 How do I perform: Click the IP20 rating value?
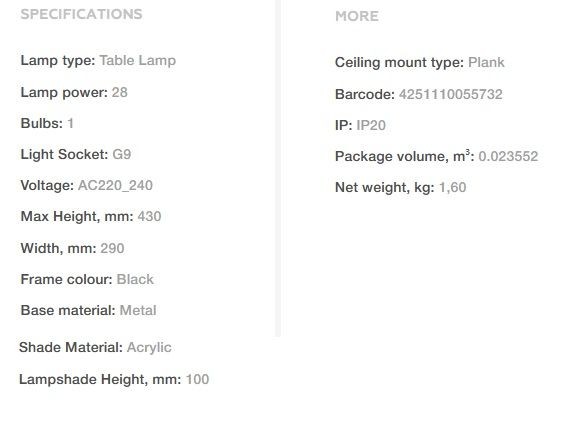(371, 125)
